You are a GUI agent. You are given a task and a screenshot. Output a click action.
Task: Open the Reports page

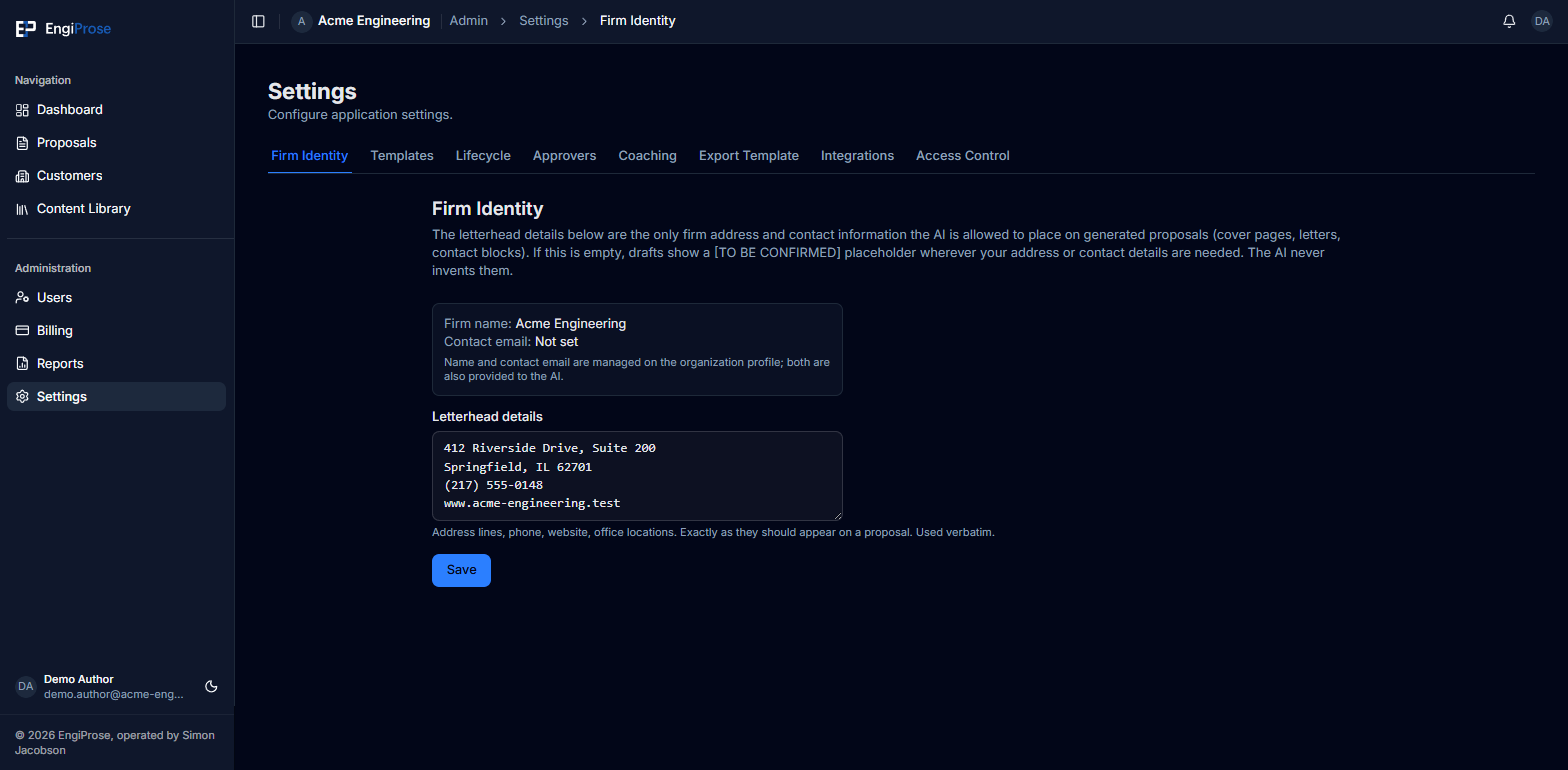tap(116, 364)
